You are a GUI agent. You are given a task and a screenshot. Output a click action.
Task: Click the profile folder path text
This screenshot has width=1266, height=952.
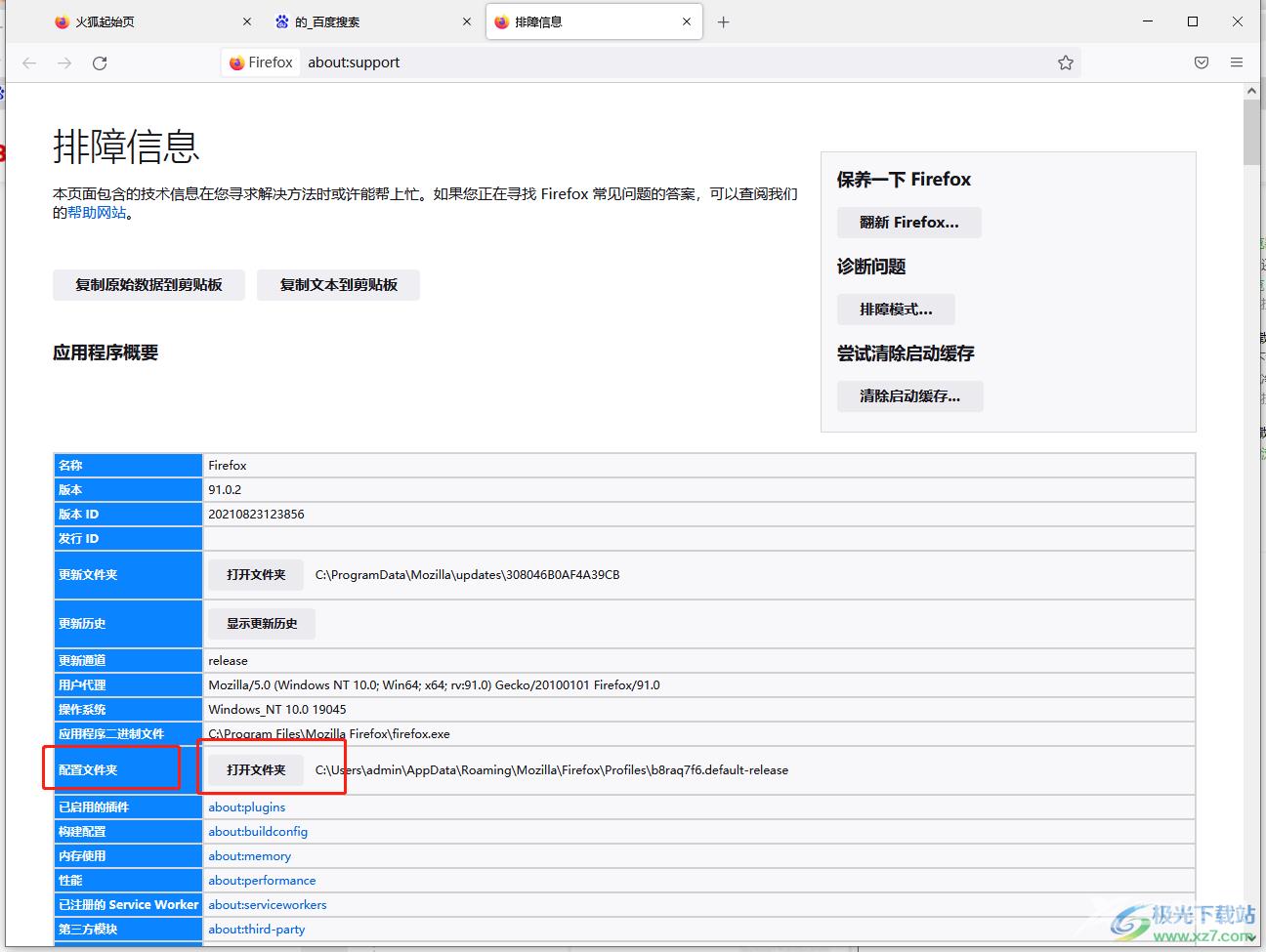coord(552,770)
